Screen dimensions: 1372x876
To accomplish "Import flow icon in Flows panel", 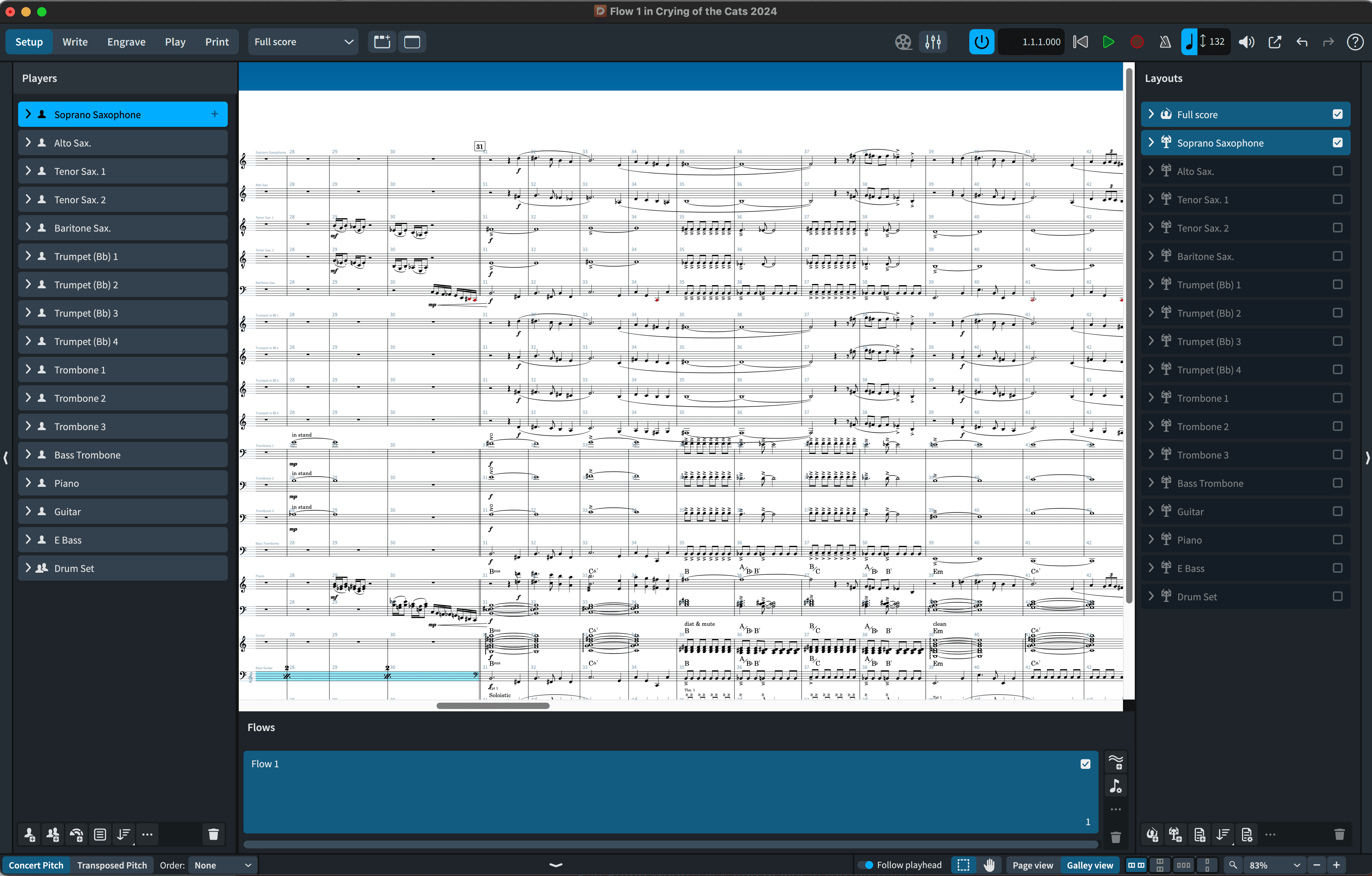I will tap(1115, 787).
